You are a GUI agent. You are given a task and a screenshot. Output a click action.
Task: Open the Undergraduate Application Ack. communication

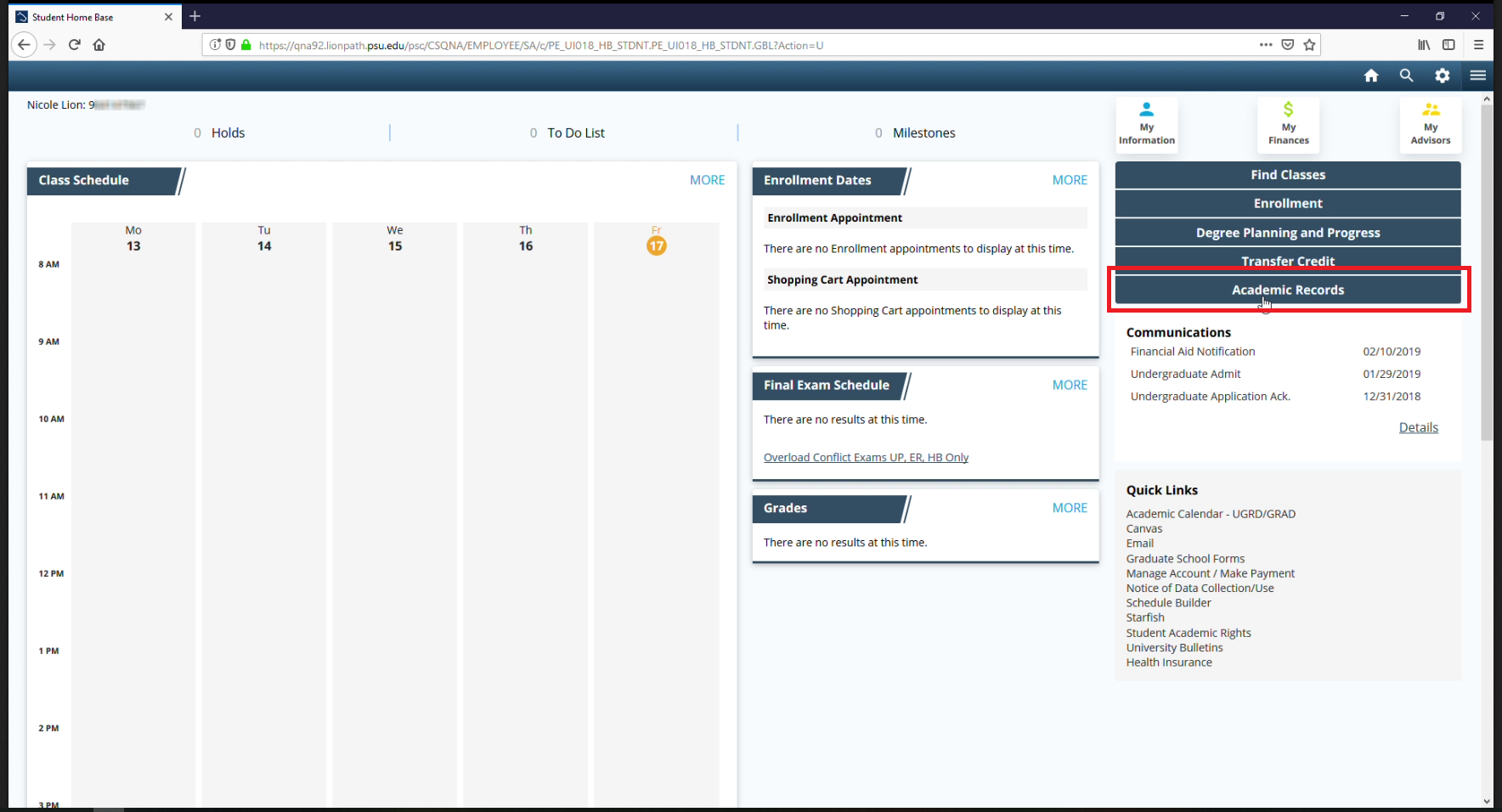[x=1210, y=397]
